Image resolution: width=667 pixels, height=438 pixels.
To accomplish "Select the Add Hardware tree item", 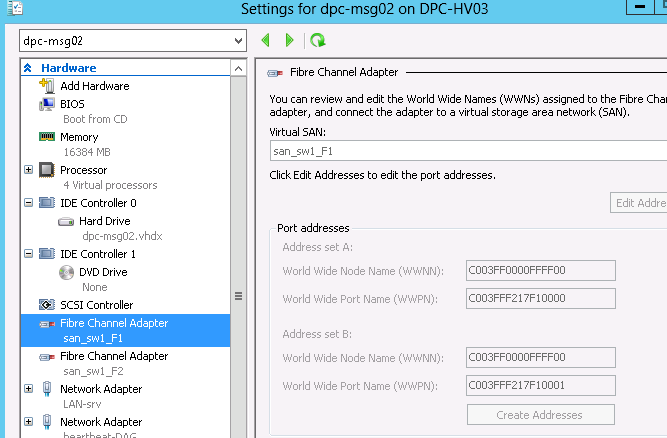I will pyautogui.click(x=95, y=86).
